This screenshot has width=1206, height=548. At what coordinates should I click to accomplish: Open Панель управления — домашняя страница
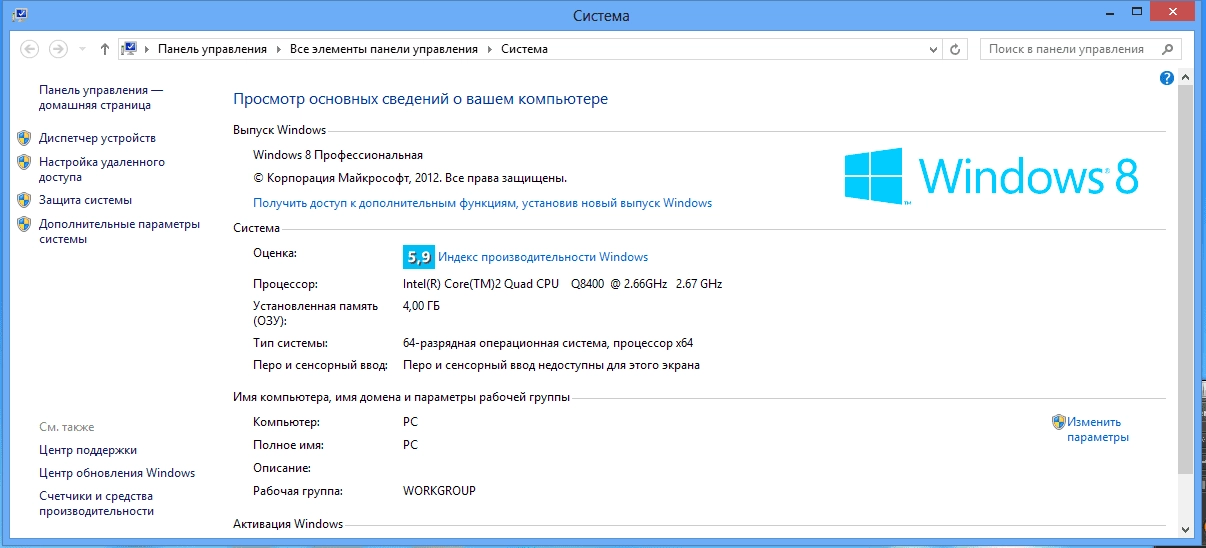[101, 97]
